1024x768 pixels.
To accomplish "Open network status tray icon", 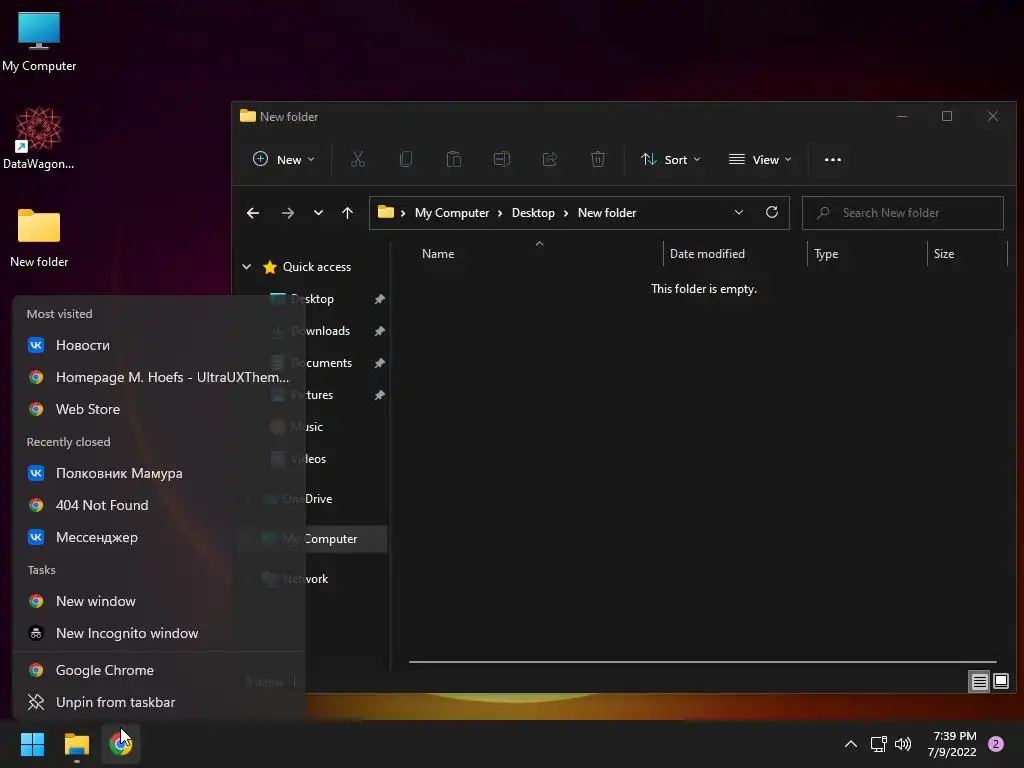I will tap(878, 744).
